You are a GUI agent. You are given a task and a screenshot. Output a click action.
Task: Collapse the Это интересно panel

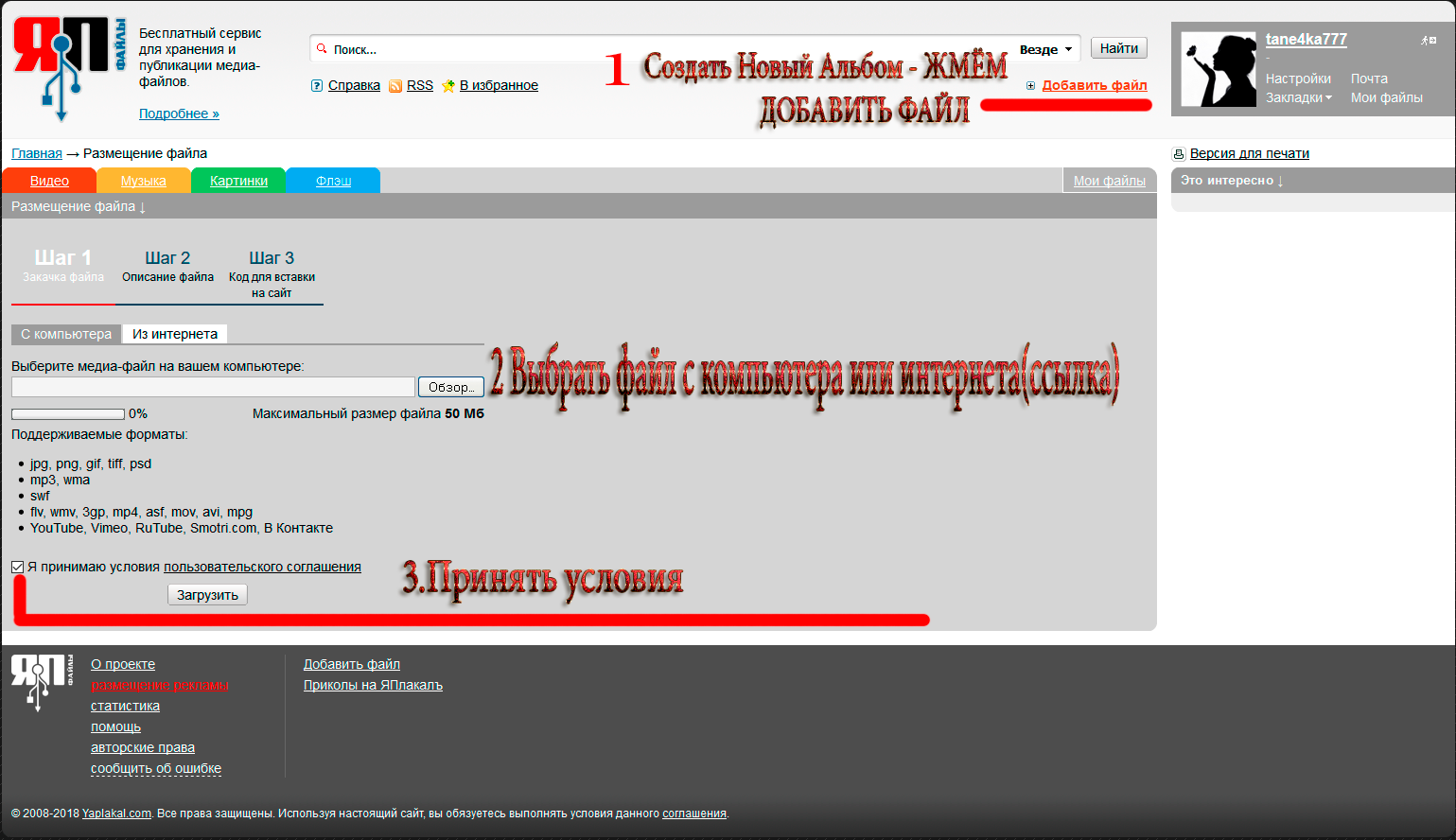point(1232,181)
